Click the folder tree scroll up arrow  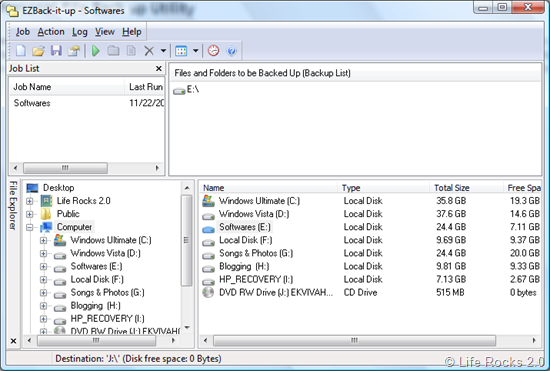(187, 188)
